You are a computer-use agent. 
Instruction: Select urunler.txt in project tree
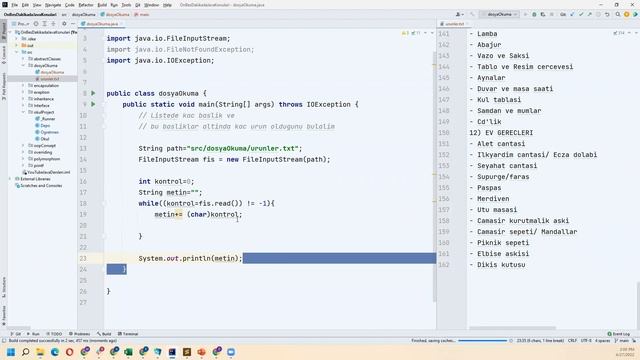[50, 79]
